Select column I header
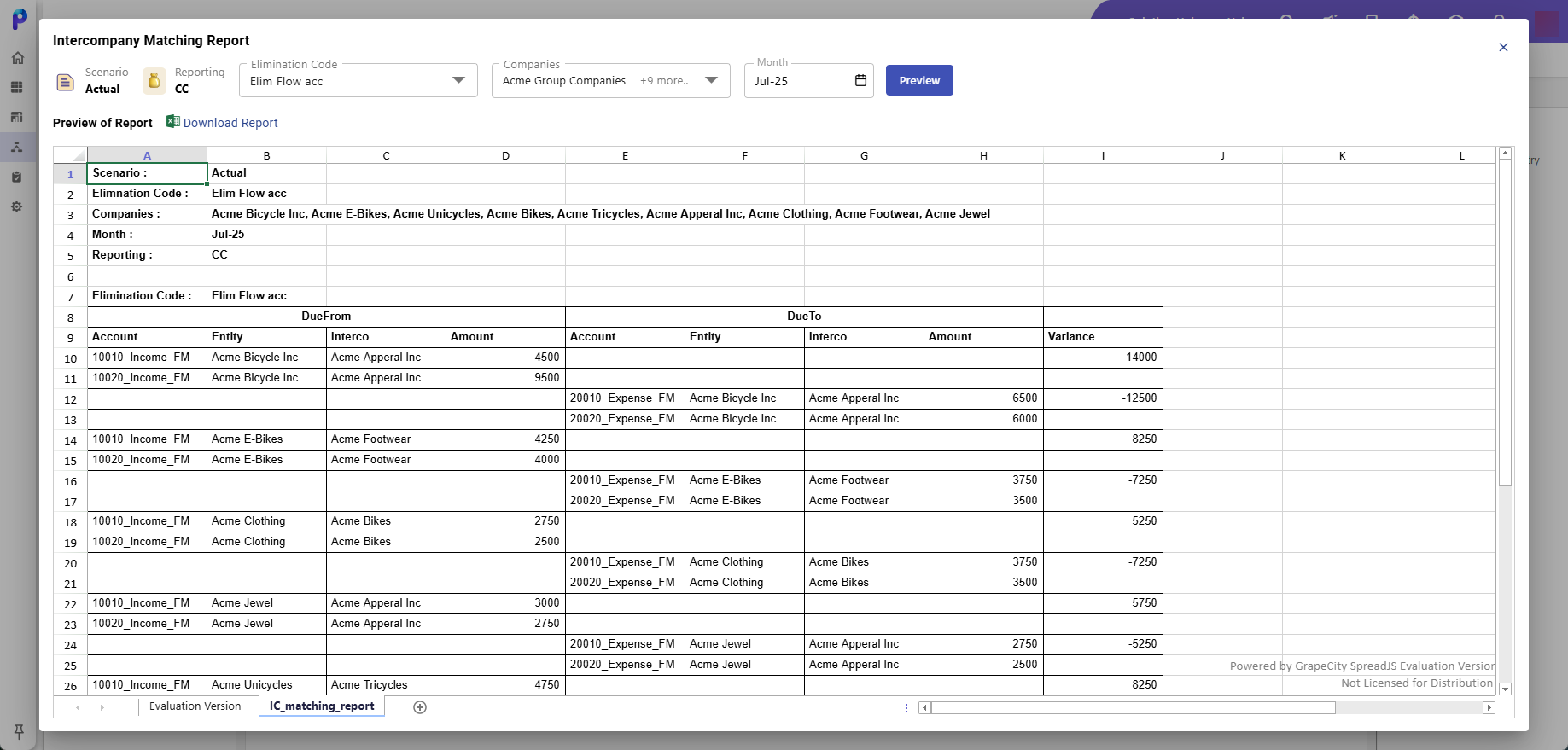Viewport: 1568px width, 750px height. click(x=1103, y=155)
